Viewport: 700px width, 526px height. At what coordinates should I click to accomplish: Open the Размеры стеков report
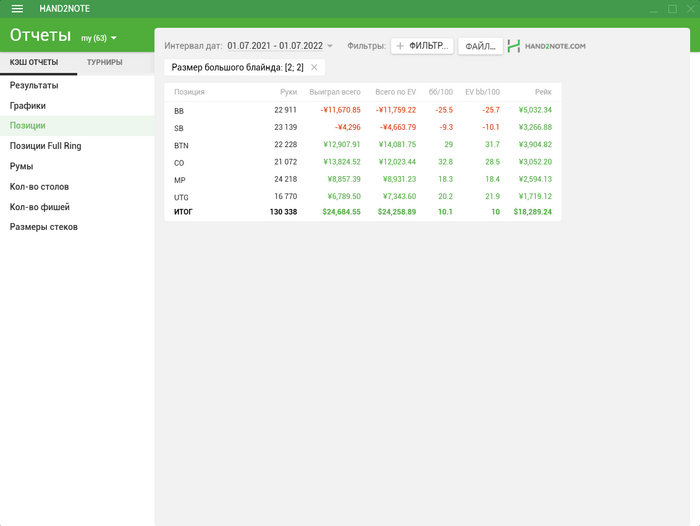tap(77, 227)
